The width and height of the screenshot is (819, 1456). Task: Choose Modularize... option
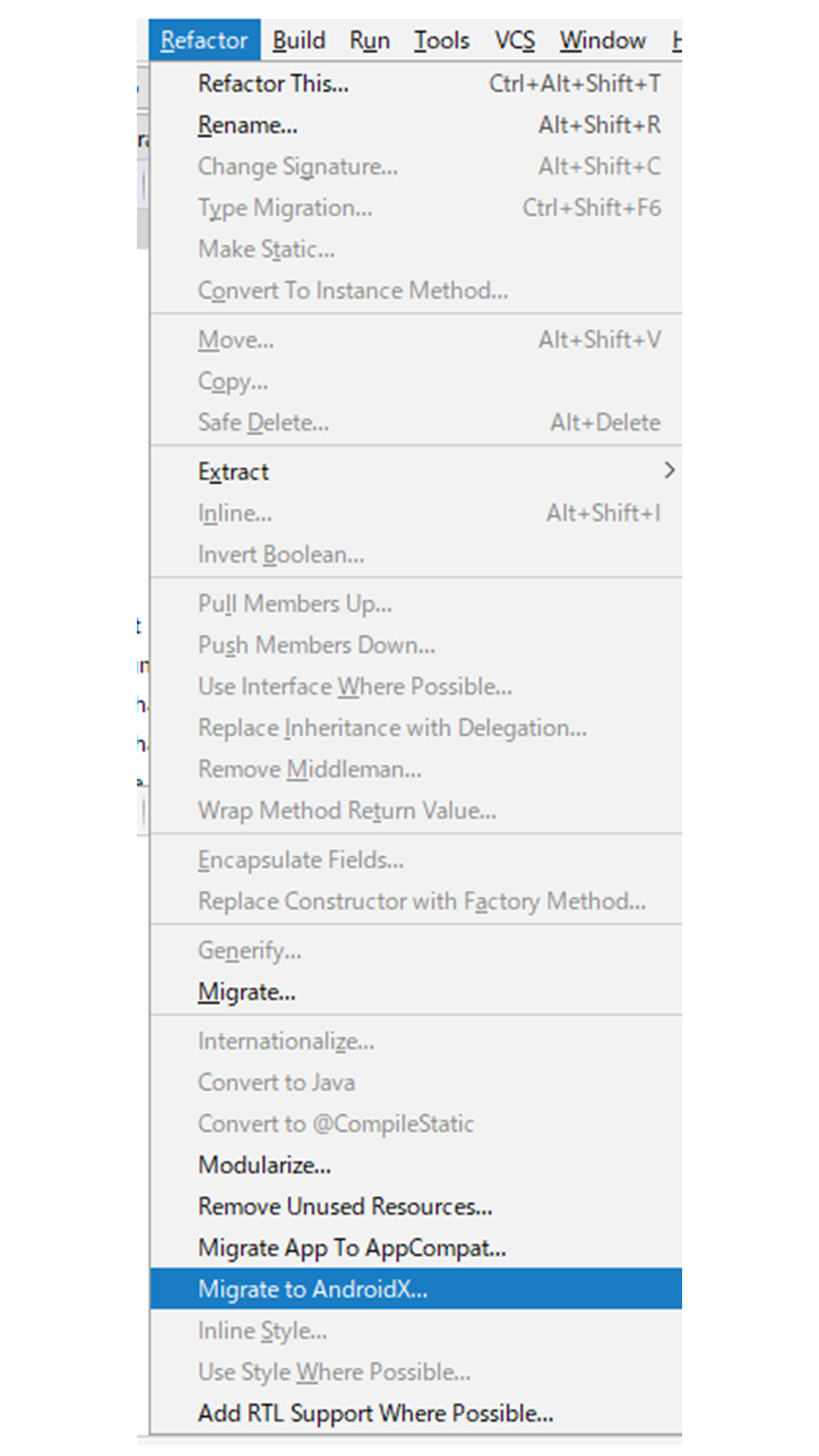click(416, 1165)
